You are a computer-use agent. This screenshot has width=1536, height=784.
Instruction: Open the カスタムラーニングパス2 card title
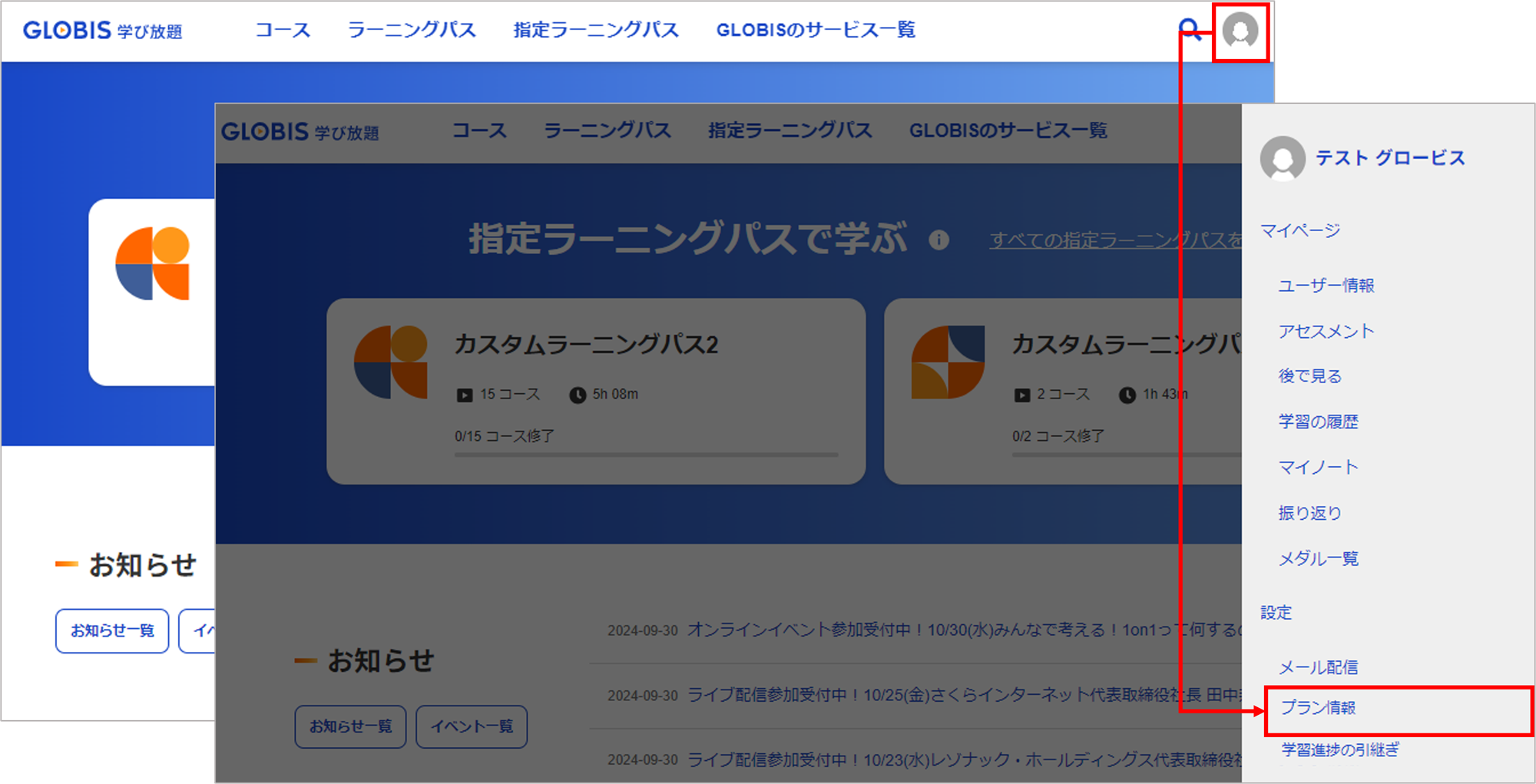coord(586,345)
